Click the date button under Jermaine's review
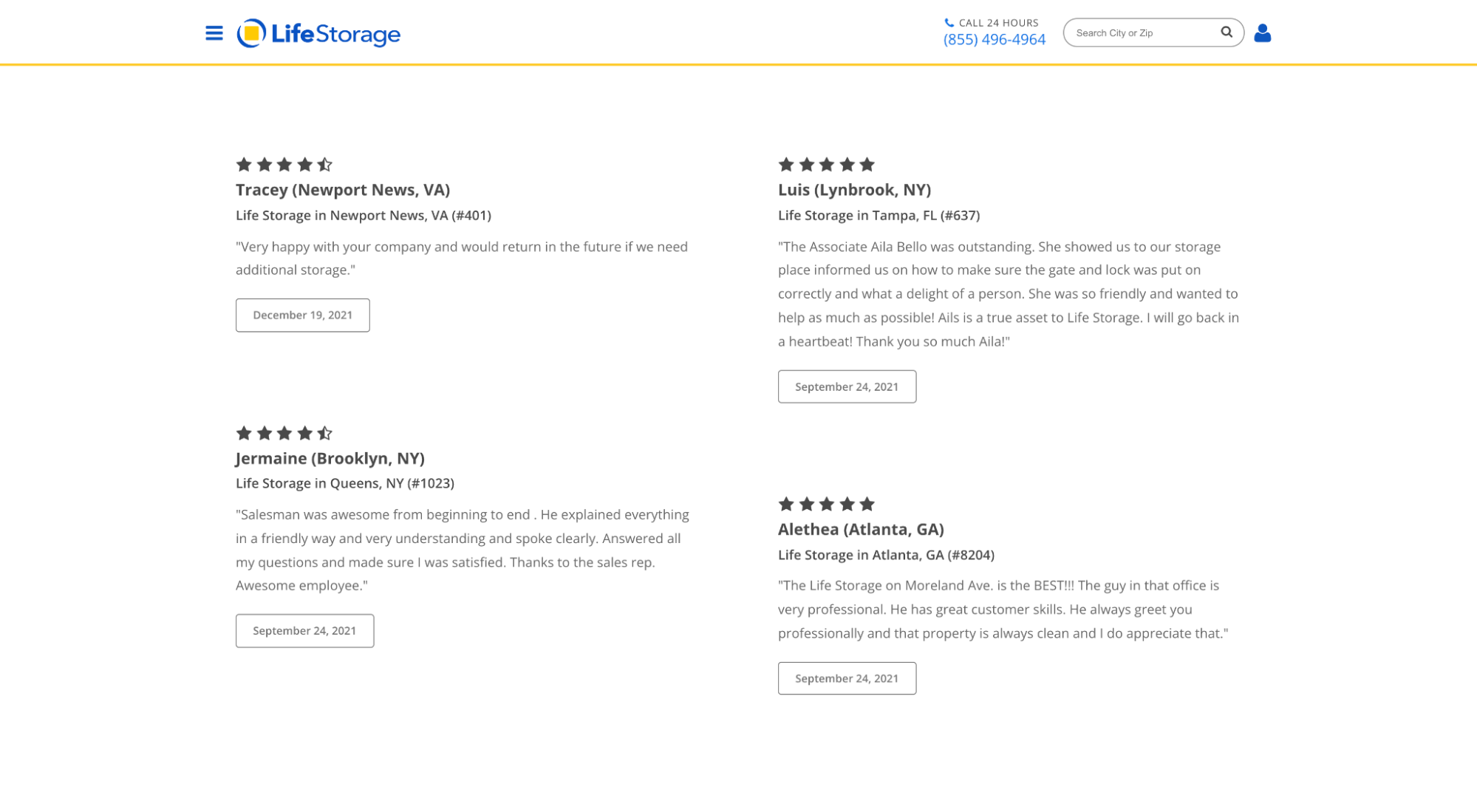The width and height of the screenshot is (1477, 812). [304, 631]
